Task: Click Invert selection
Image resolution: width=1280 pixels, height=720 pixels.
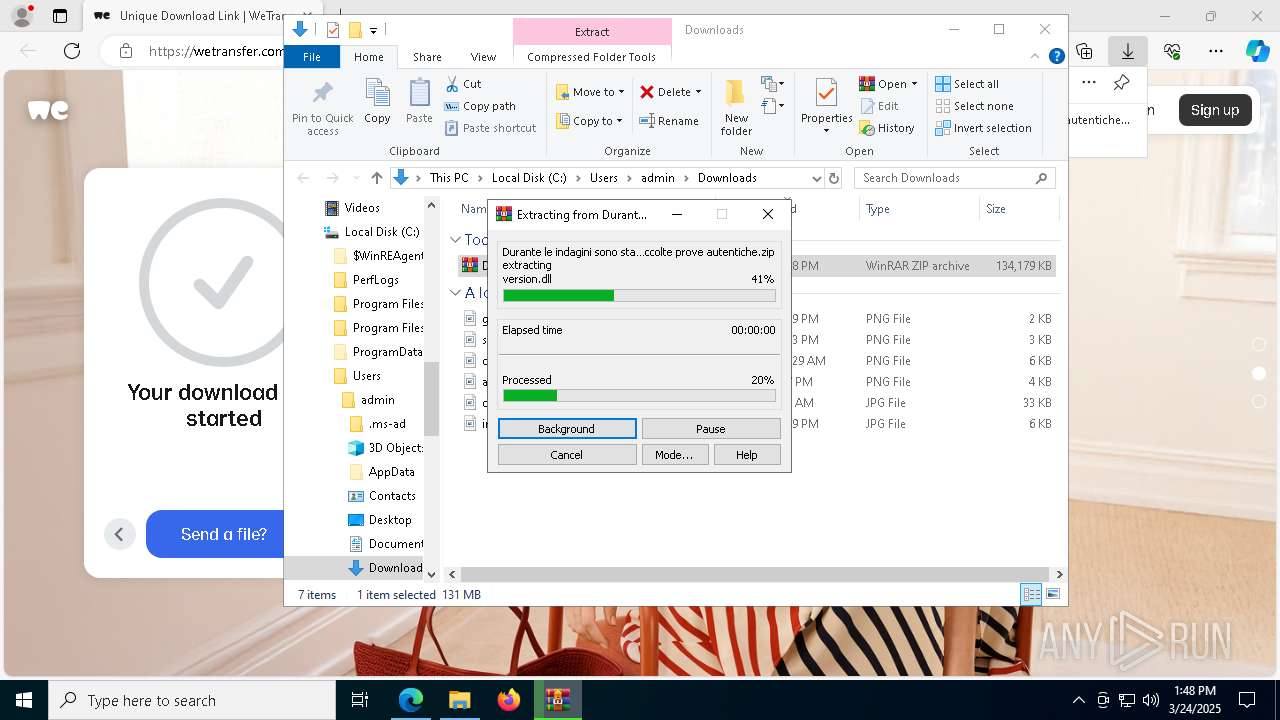Action: pos(983,128)
